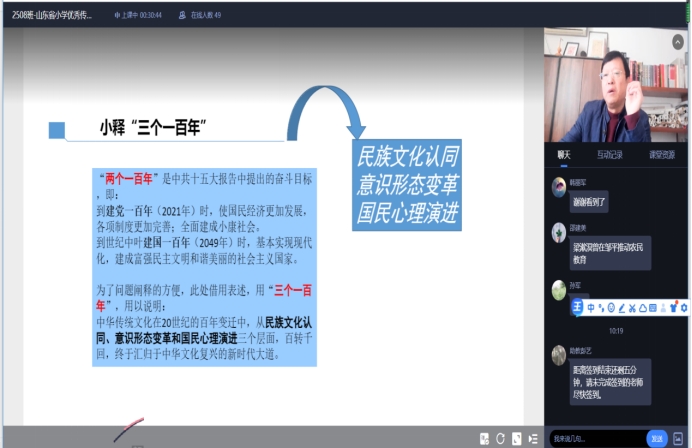Click the avatar of user 孙军
The width and height of the screenshot is (692, 448).
pyautogui.click(x=559, y=290)
